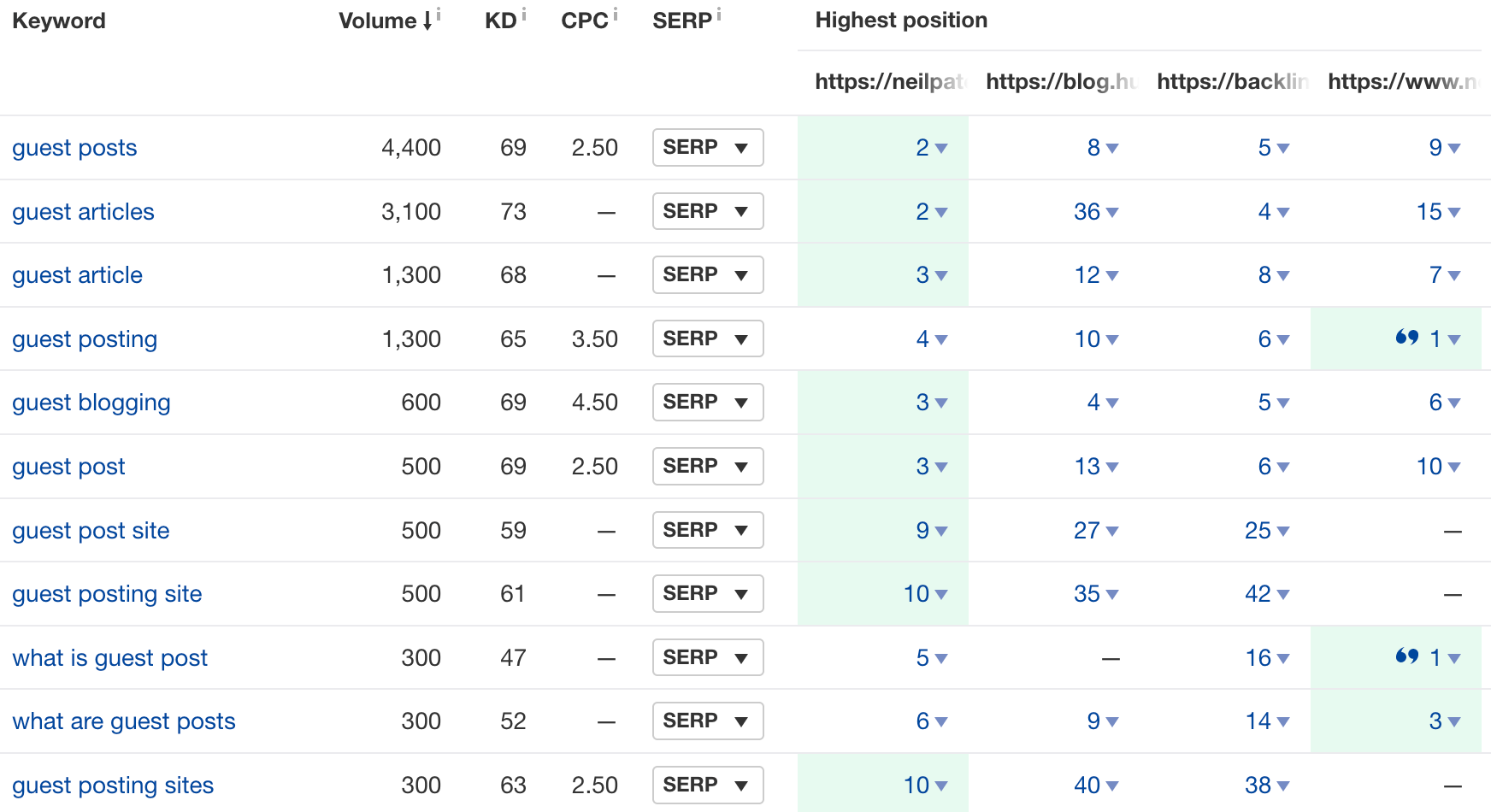Expand SERP dropdown for guest blogging

coord(707,402)
